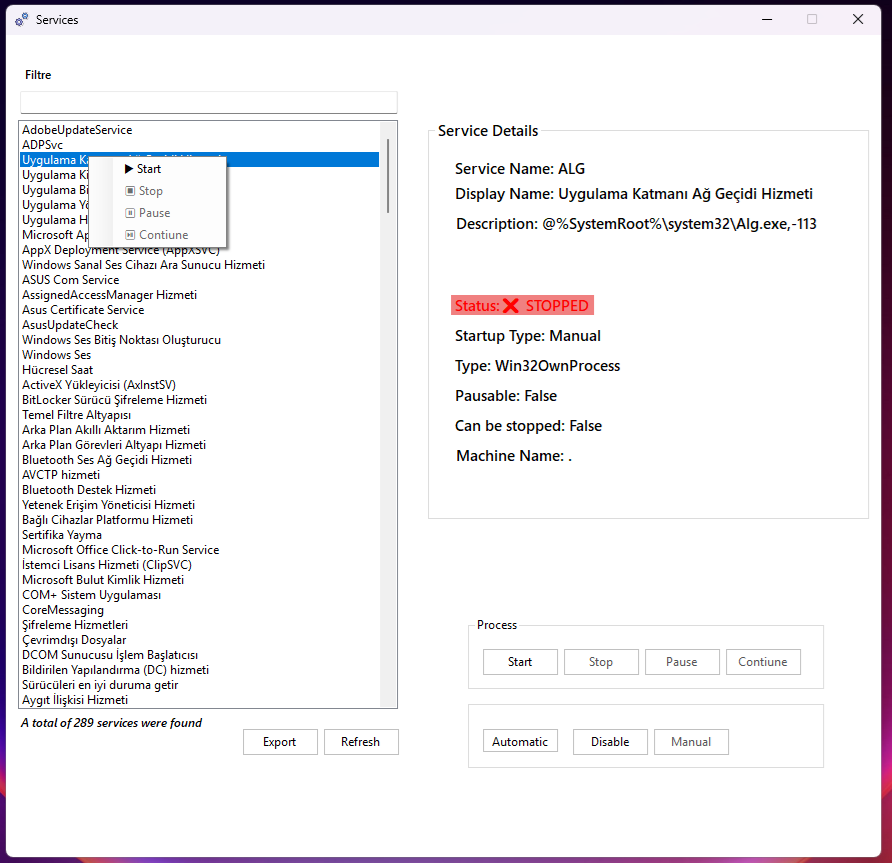Select ADPSvc in the list
This screenshot has height=863, width=892.
pos(200,144)
